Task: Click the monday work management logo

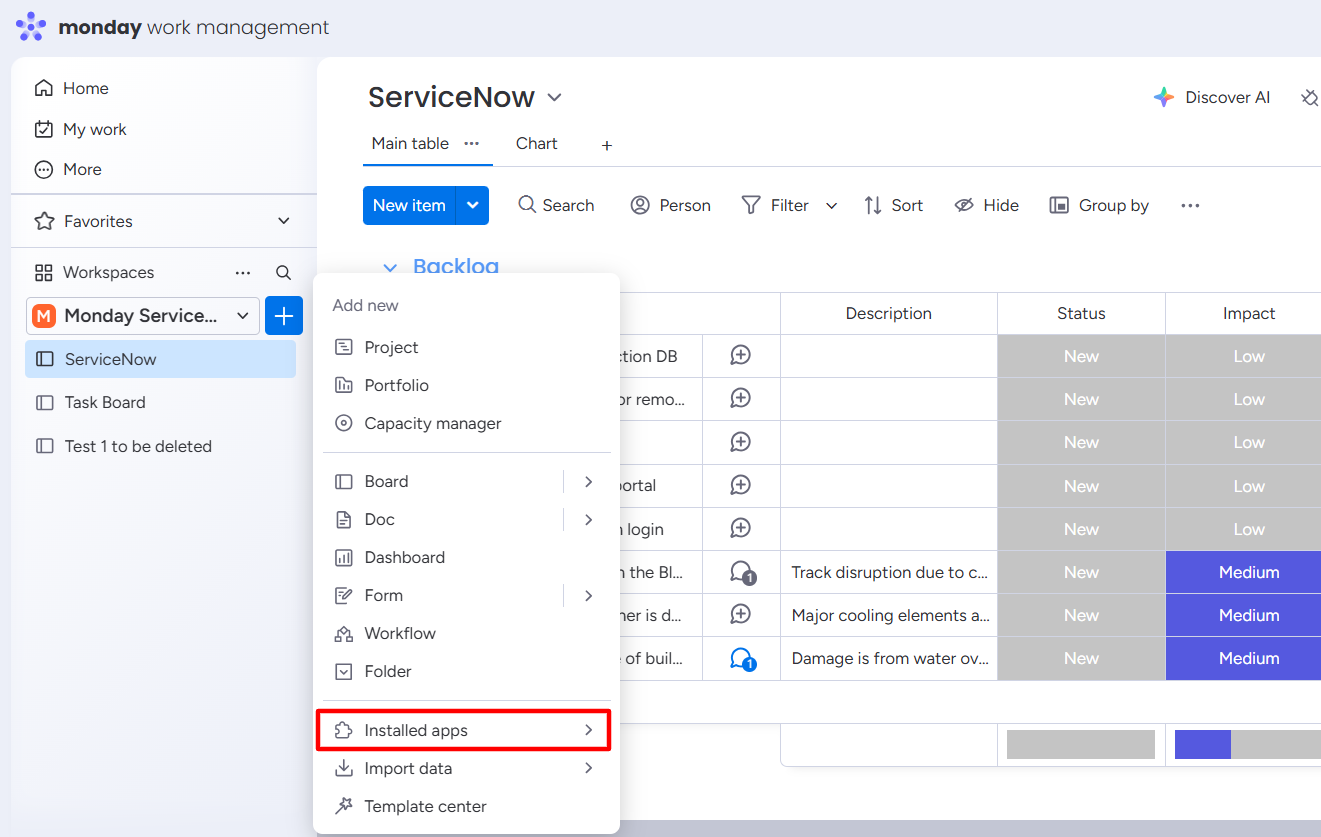Action: pyautogui.click(x=172, y=27)
